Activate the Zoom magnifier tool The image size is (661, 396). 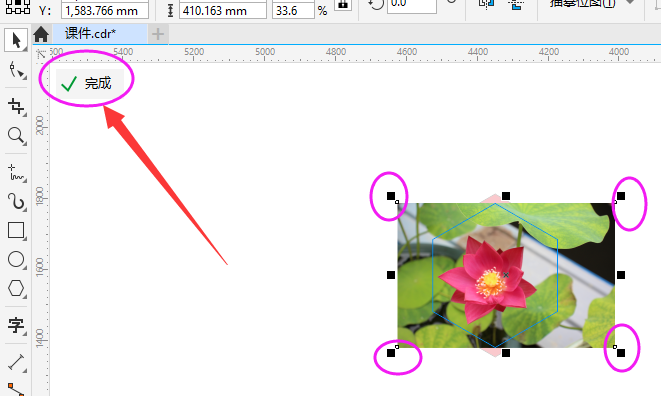click(16, 135)
